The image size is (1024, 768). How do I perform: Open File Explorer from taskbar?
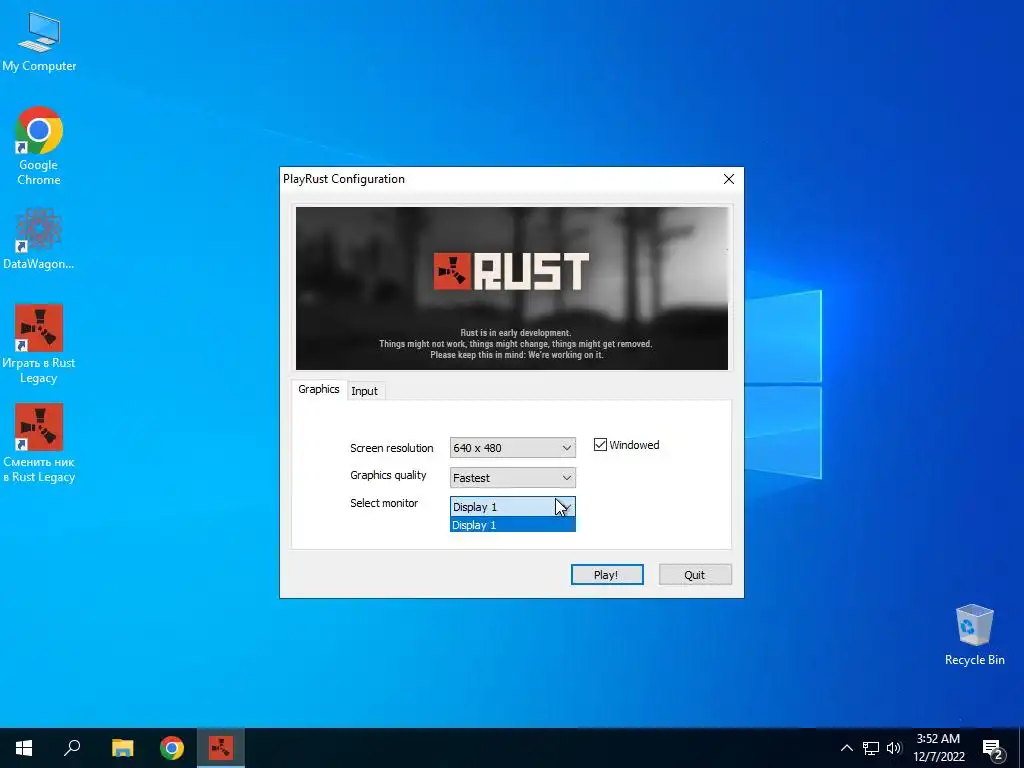click(x=122, y=748)
